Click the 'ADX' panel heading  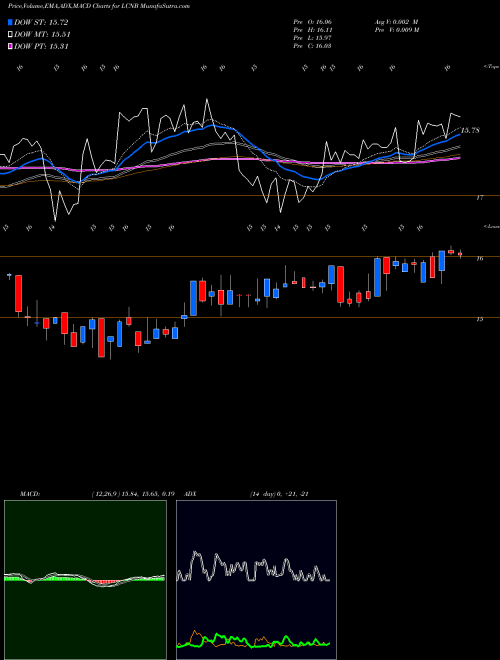pos(190,494)
